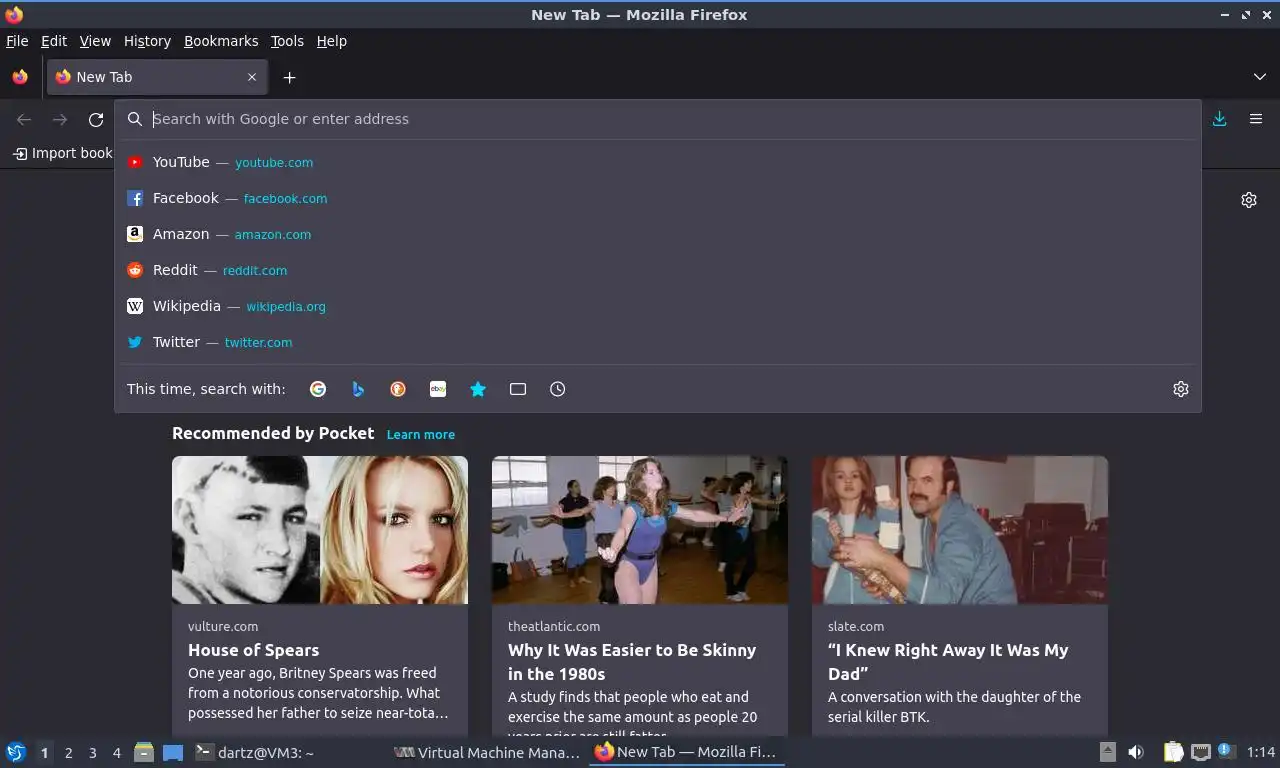Open the system application launcher in taskbar

pos(16,752)
